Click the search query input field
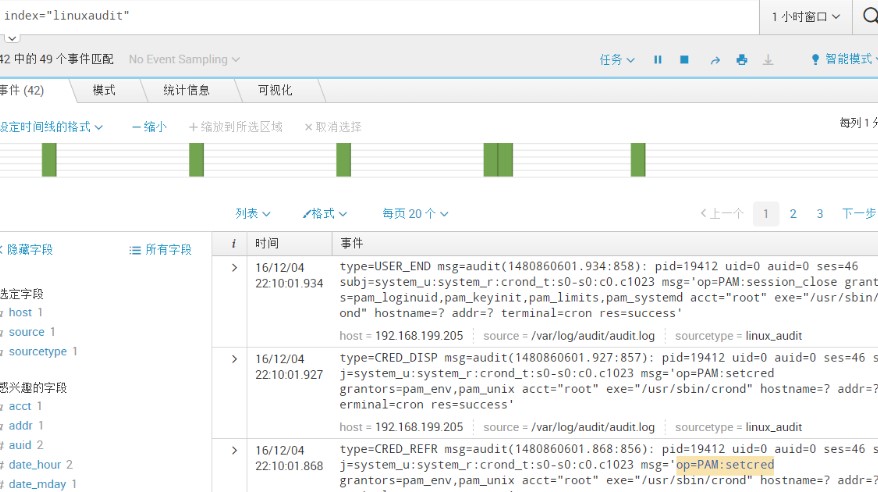The image size is (878, 492). click(x=380, y=16)
